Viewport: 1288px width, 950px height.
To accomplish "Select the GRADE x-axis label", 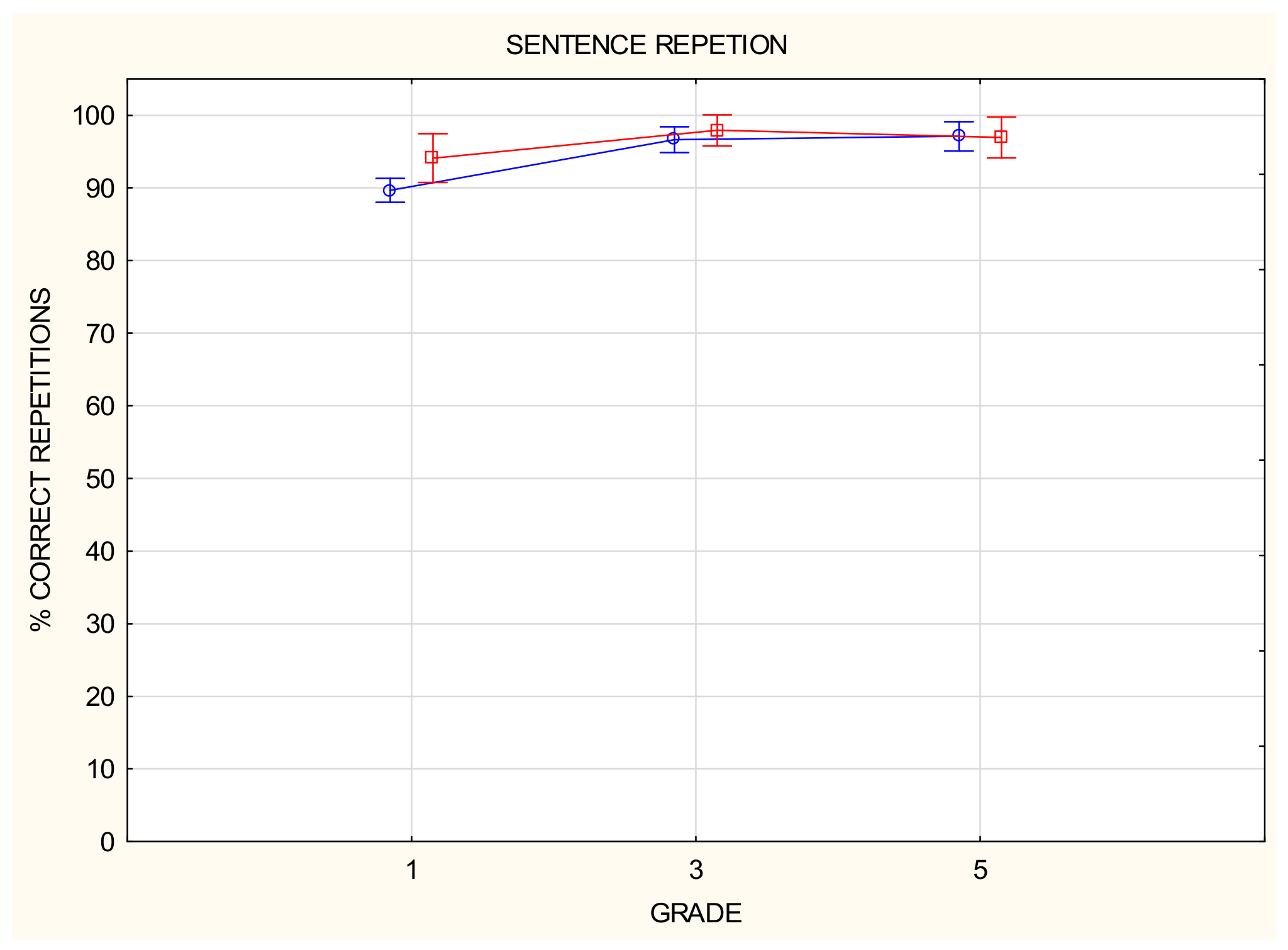I will click(x=696, y=914).
